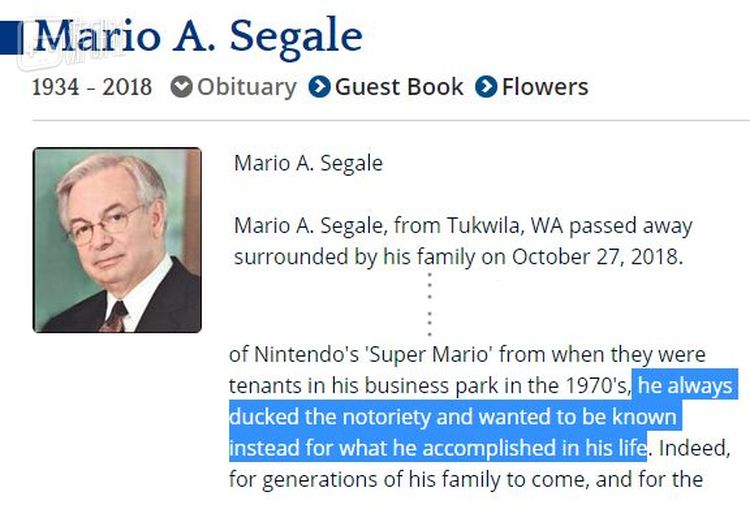750x505 pixels.
Task: Click the vertical dotted ellipsis separator
Action: pyautogui.click(x=429, y=304)
